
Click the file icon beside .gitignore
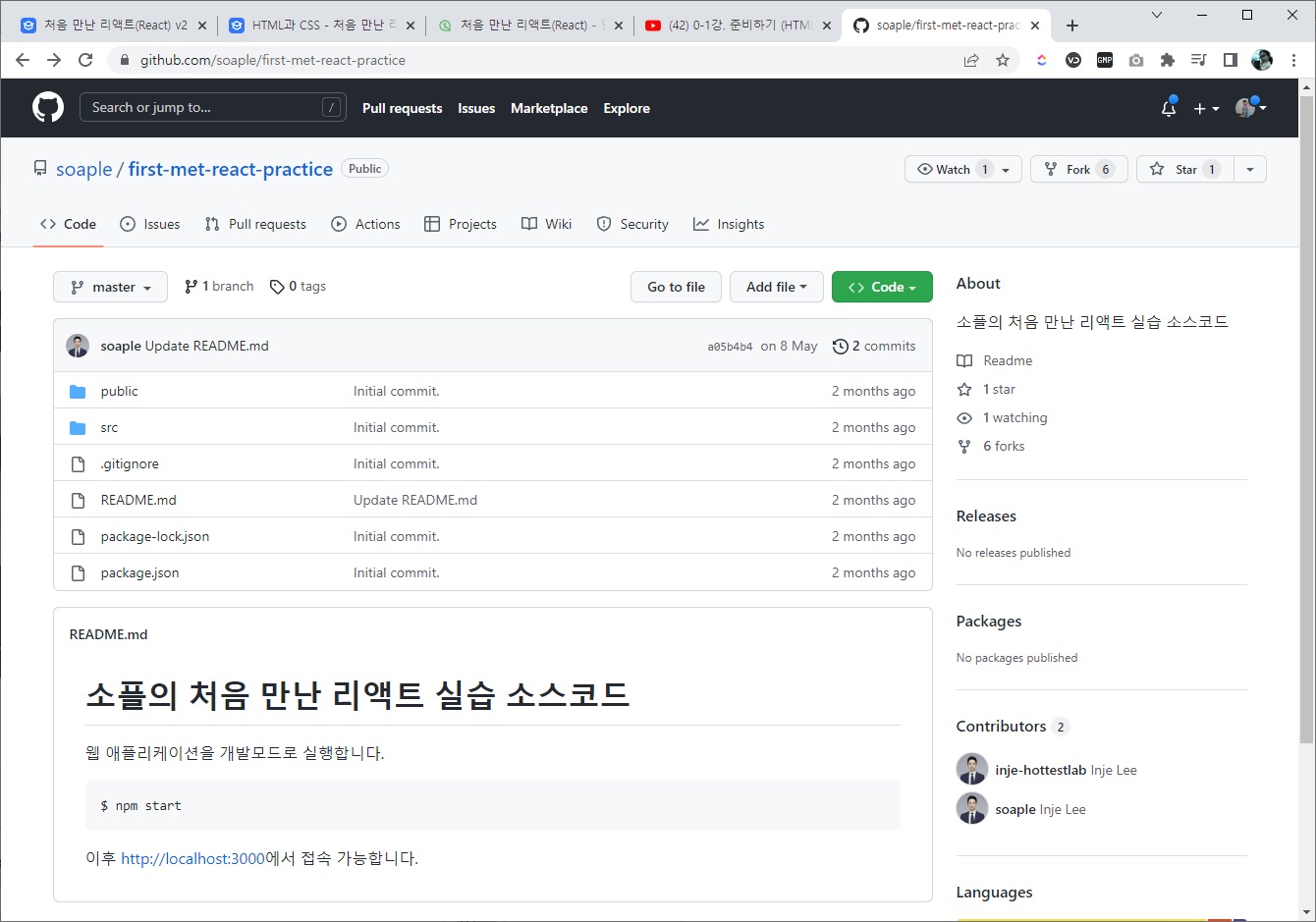[x=78, y=464]
